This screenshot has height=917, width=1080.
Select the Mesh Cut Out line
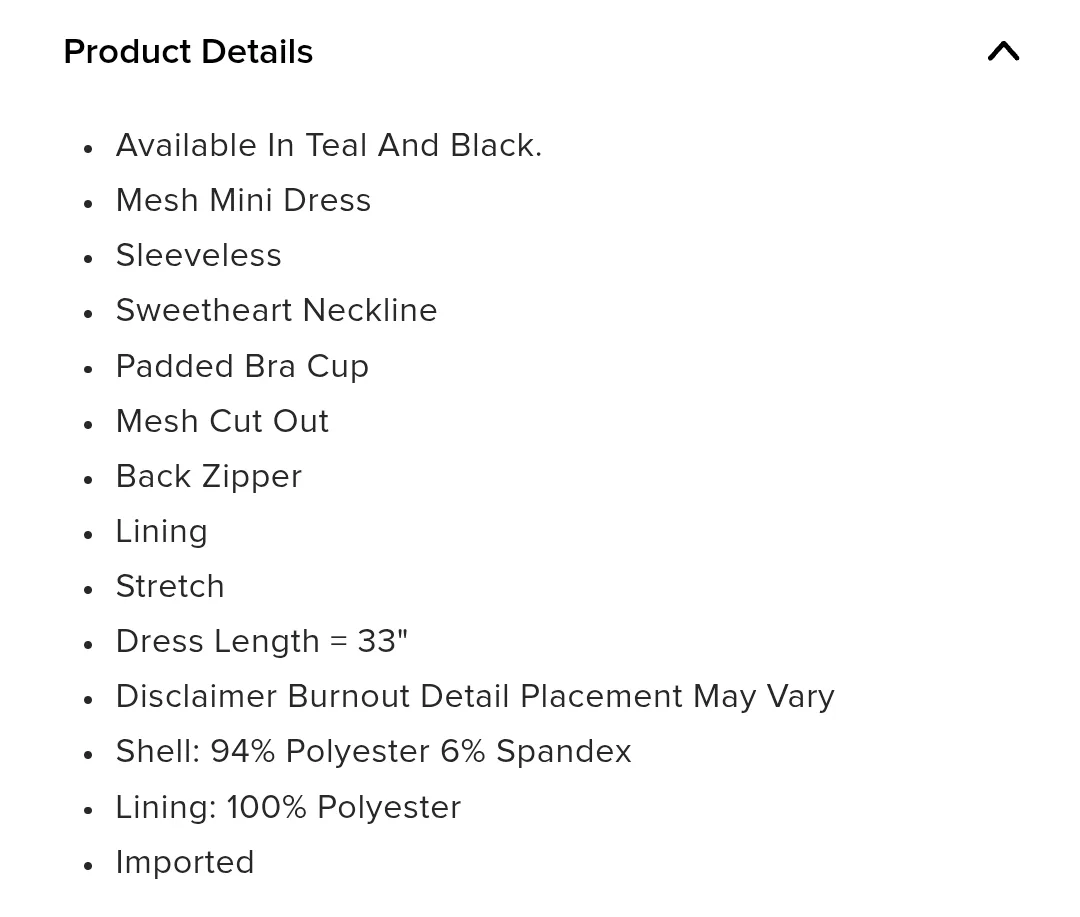[222, 421]
